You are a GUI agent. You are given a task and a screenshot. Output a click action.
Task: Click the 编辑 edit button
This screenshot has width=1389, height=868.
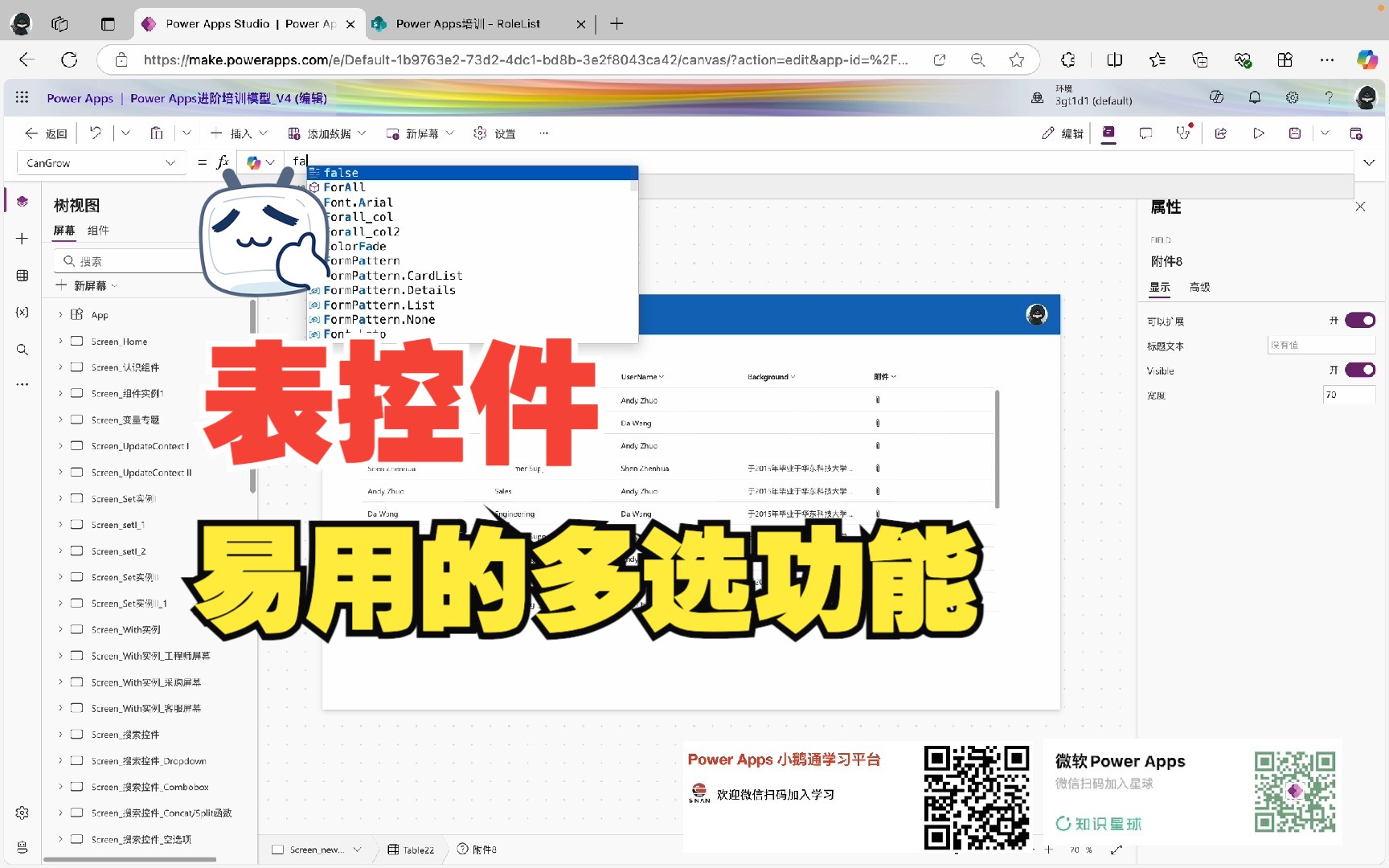[1063, 133]
